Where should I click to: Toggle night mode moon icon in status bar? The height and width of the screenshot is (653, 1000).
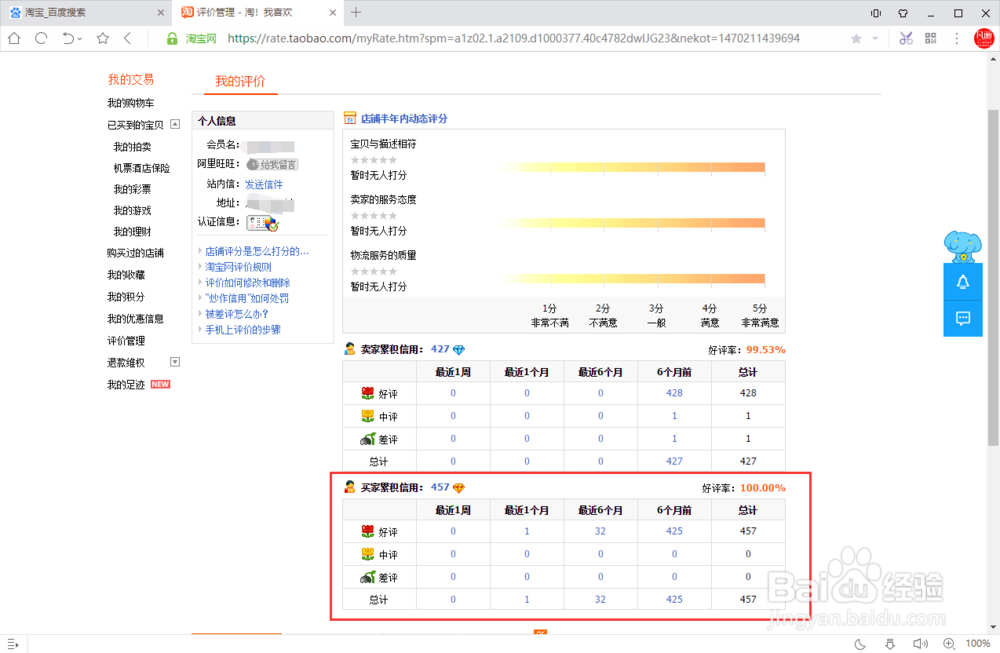coord(860,644)
